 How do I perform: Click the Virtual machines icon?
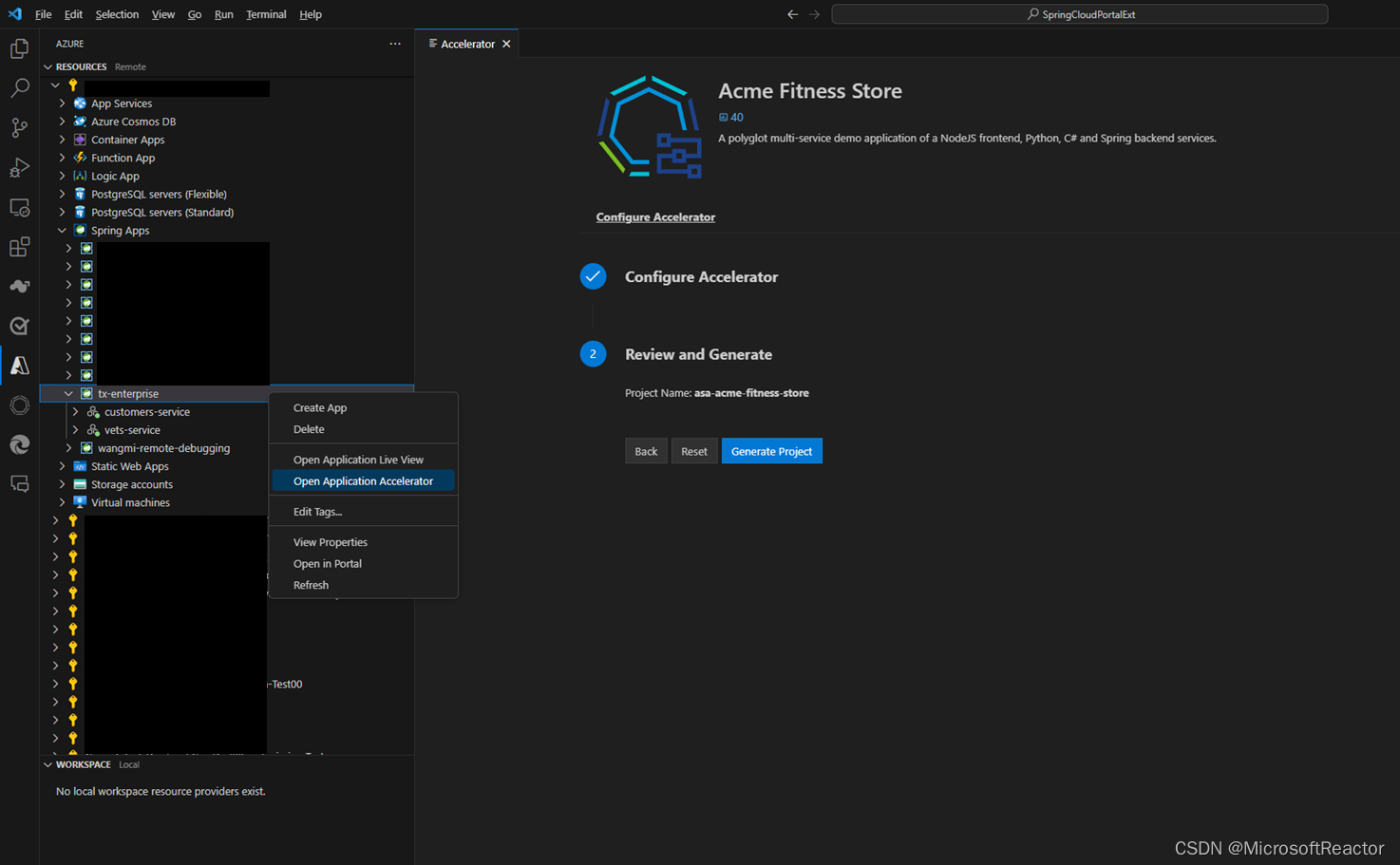point(80,502)
